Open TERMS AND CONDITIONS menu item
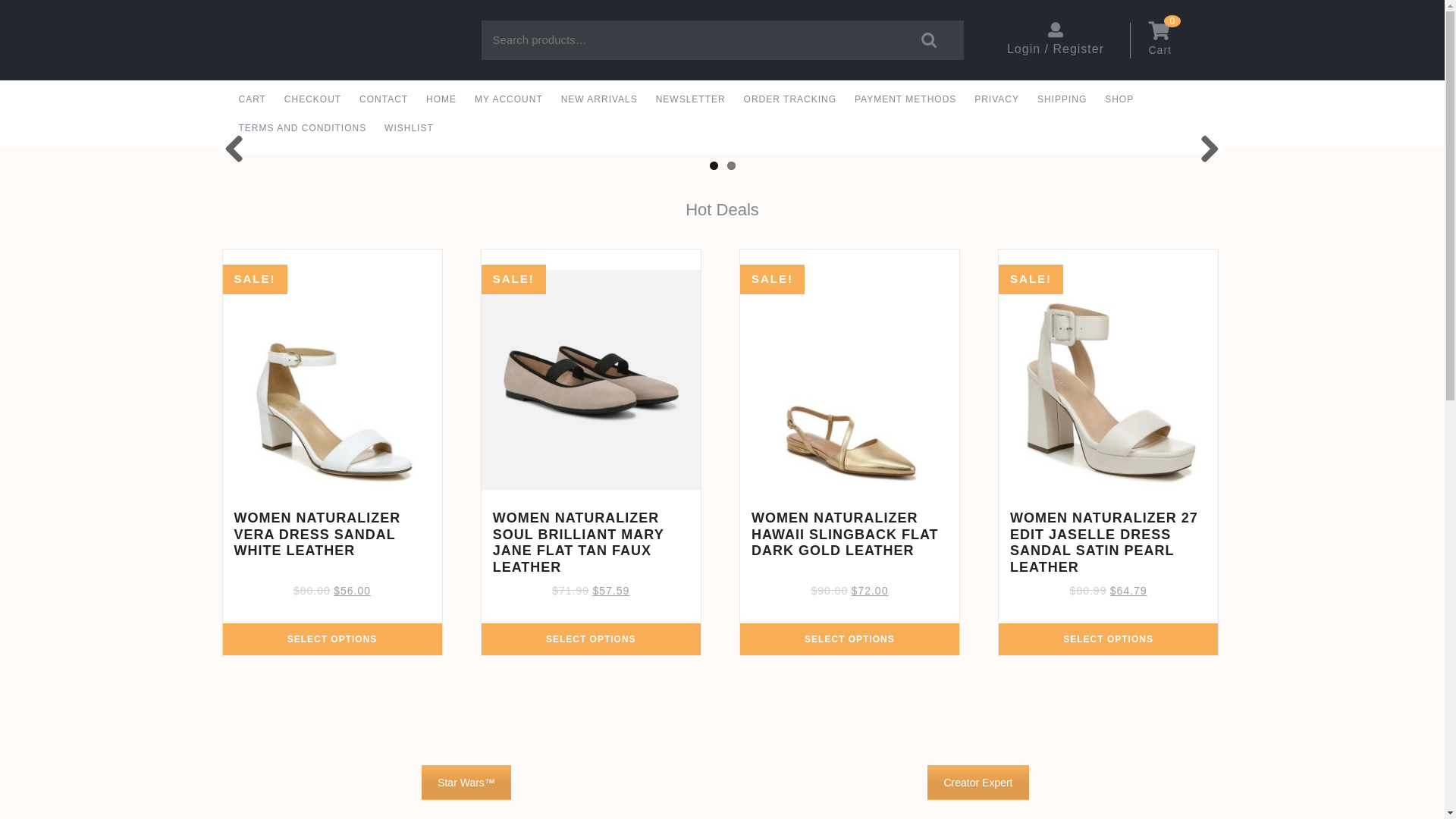This screenshot has width=1456, height=819. (302, 128)
